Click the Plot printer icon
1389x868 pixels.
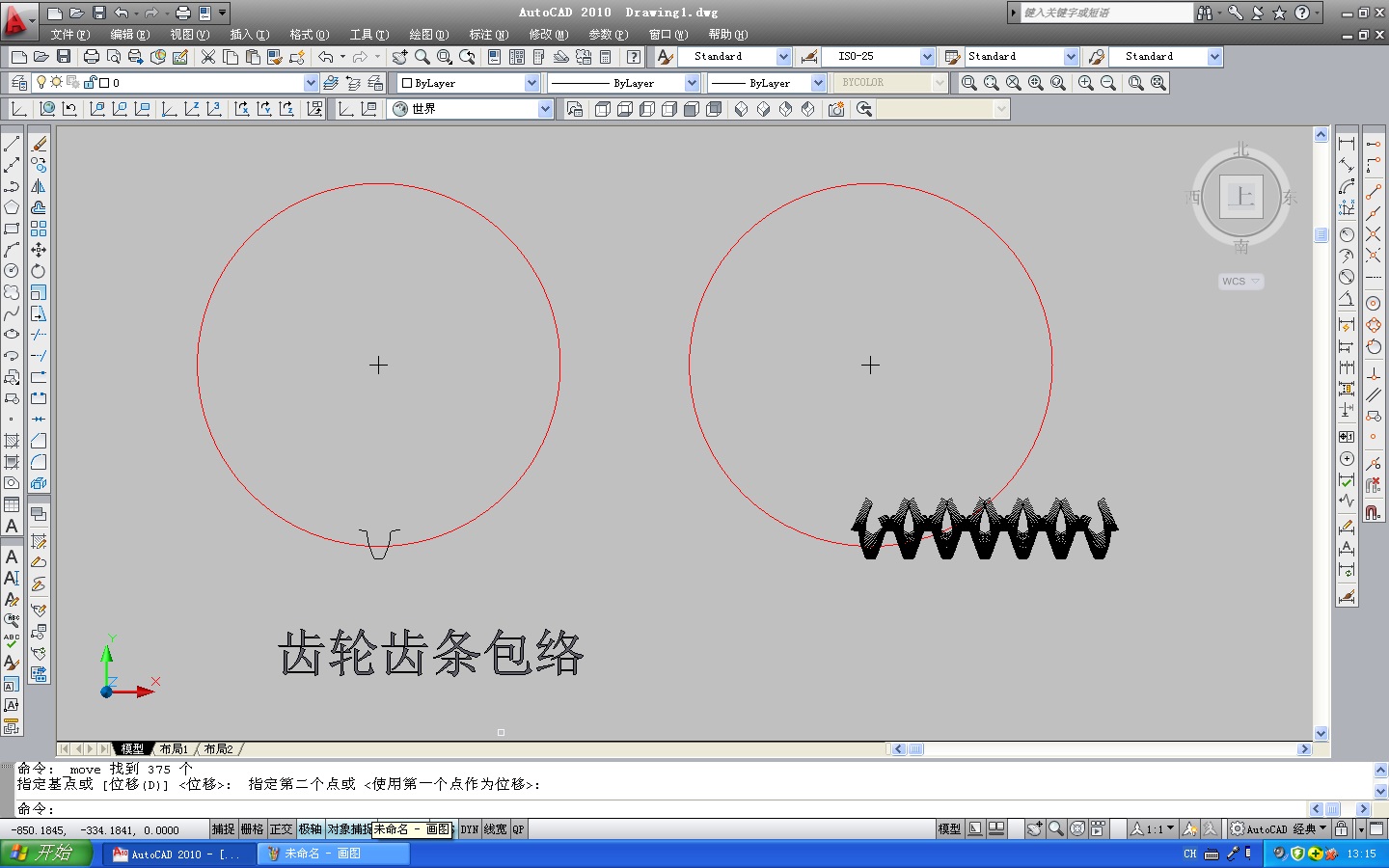click(92, 57)
